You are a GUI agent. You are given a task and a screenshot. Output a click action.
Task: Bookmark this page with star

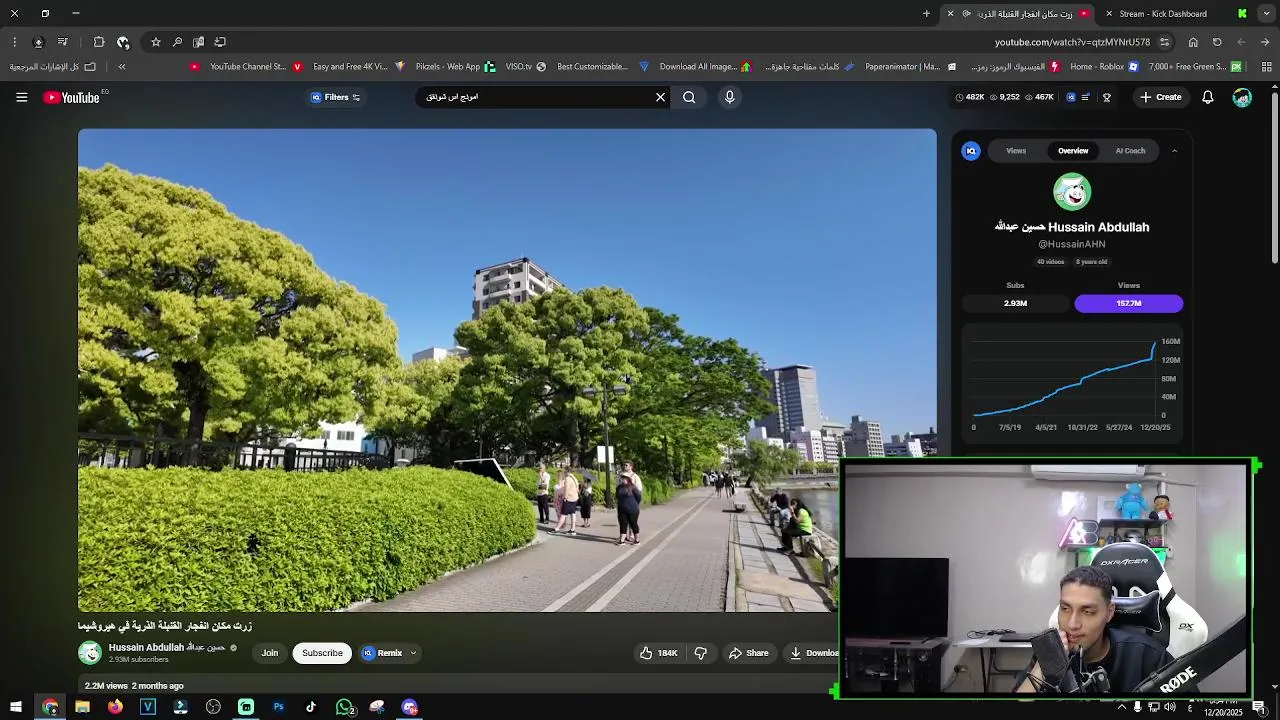click(156, 42)
